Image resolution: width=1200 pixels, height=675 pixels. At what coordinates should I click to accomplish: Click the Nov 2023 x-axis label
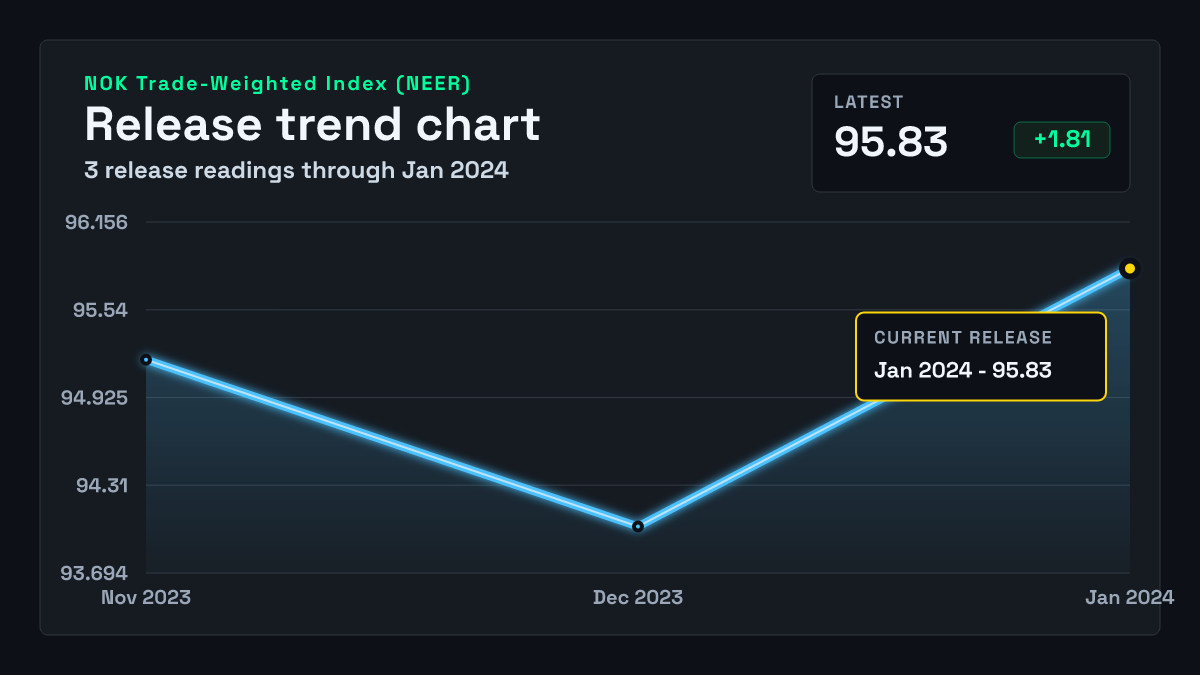pyautogui.click(x=146, y=598)
